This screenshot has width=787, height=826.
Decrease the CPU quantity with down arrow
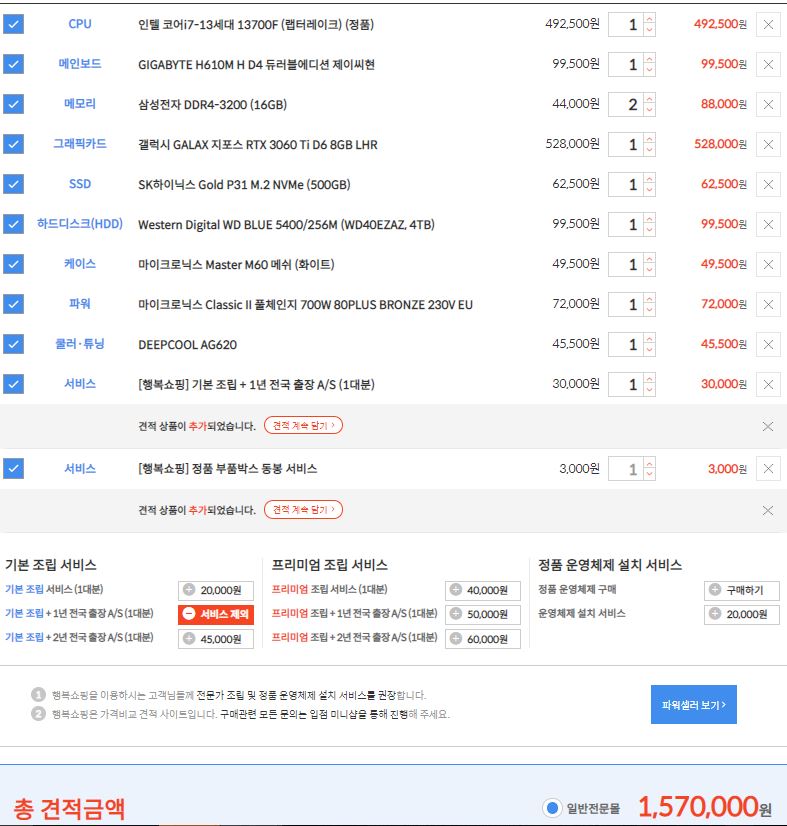pos(650,30)
